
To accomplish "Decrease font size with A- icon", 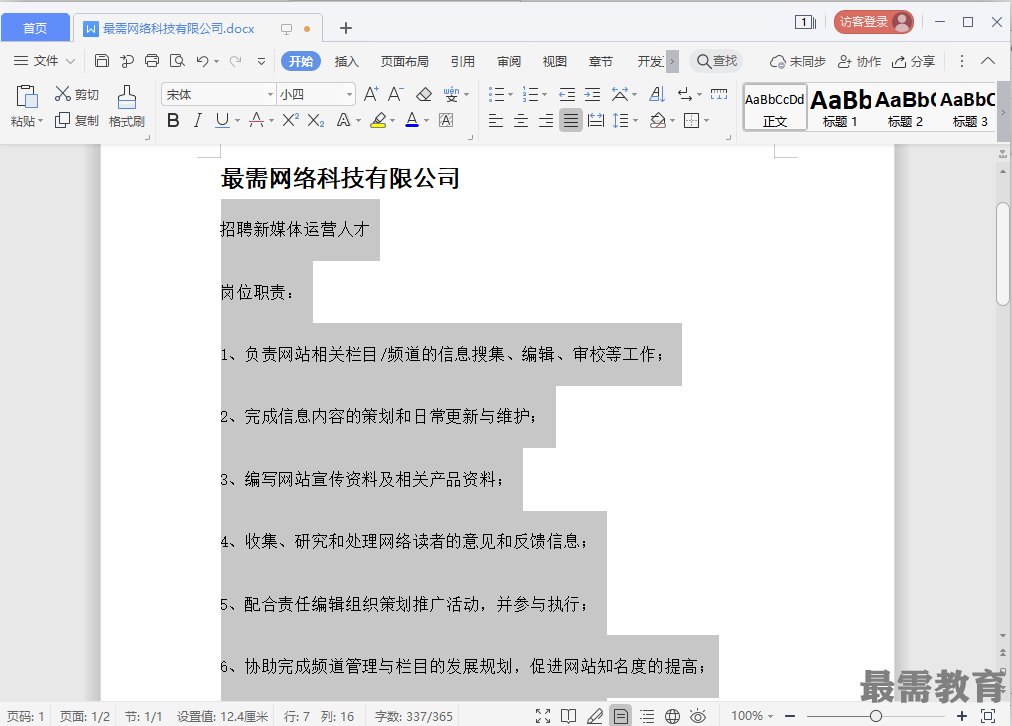I will coord(396,94).
